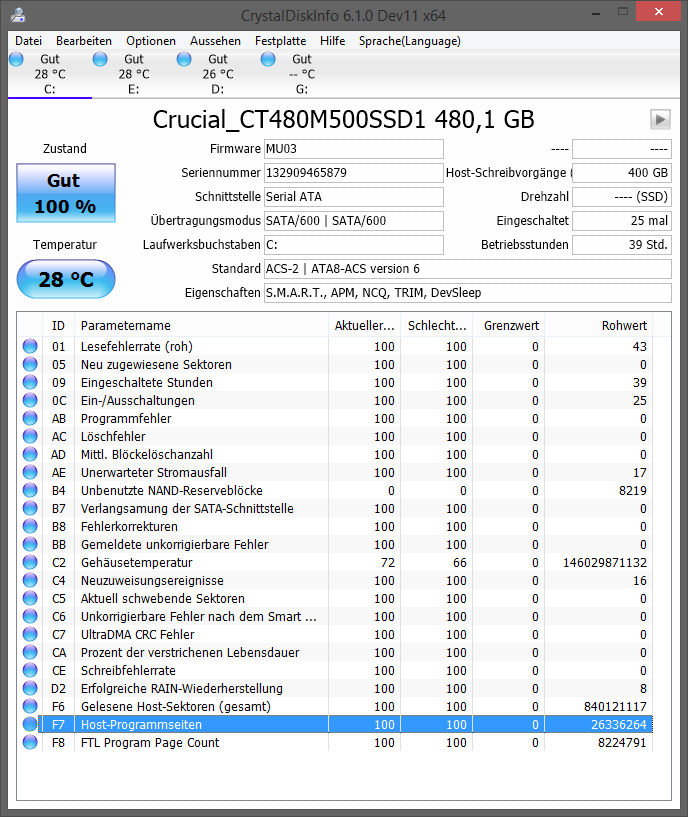The height and width of the screenshot is (817, 688).
Task: Click raw value 8224791
Action: (x=622, y=742)
